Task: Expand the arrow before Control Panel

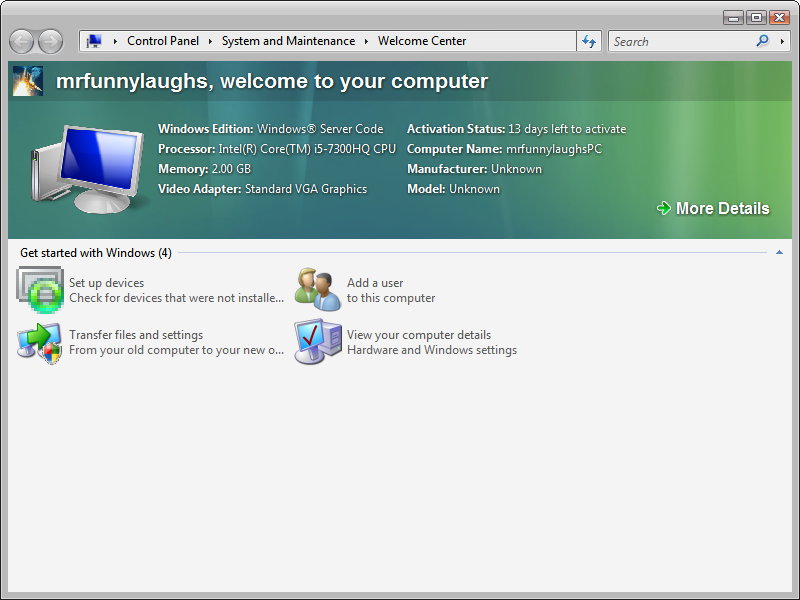Action: [115, 41]
